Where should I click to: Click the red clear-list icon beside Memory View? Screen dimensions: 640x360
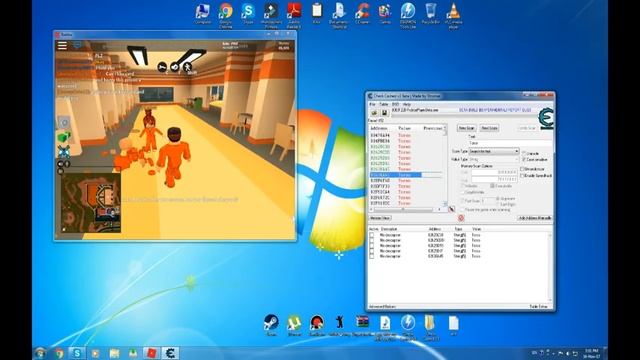(461, 218)
